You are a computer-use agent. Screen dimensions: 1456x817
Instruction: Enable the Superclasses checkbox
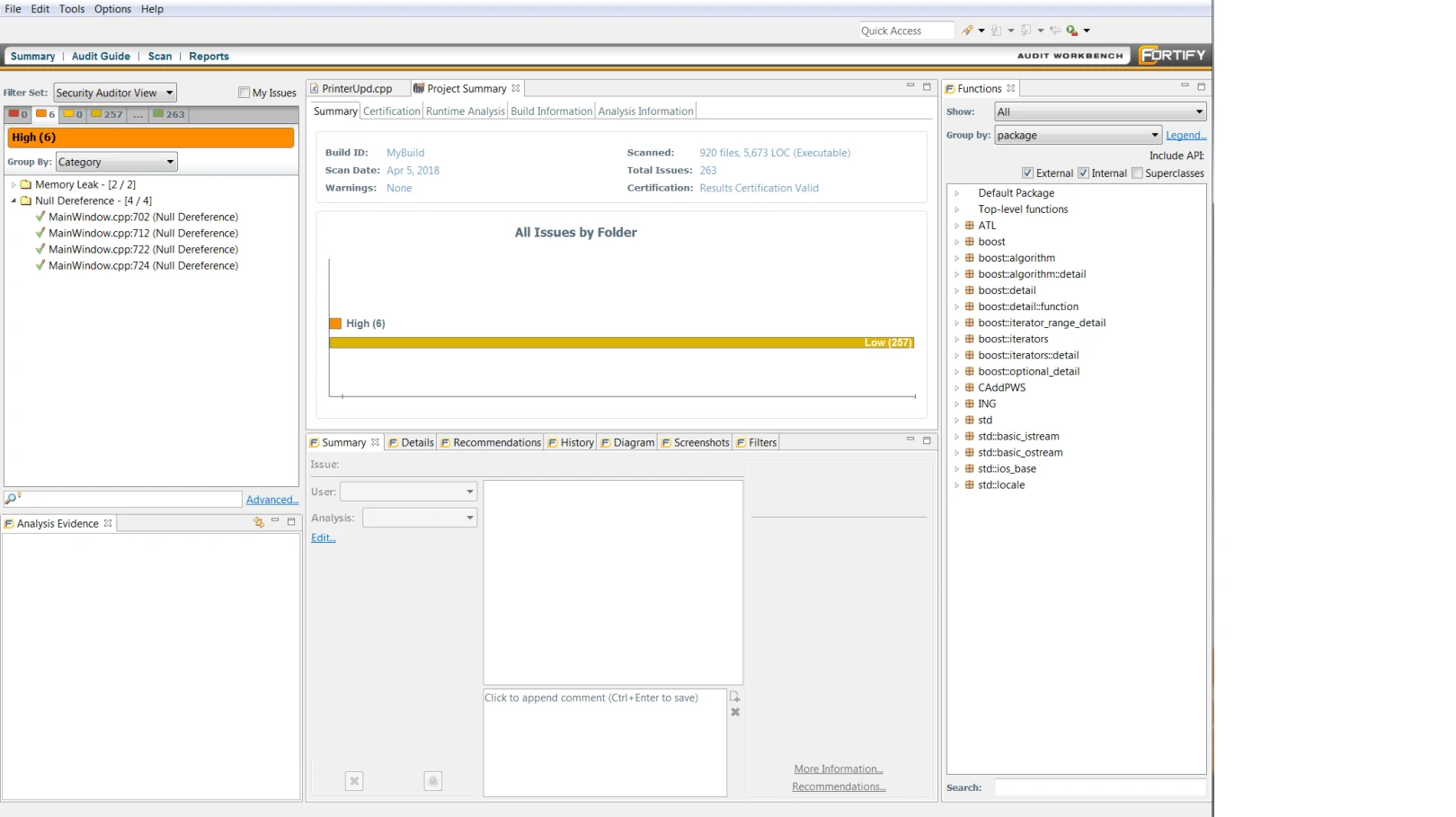[x=1137, y=173]
